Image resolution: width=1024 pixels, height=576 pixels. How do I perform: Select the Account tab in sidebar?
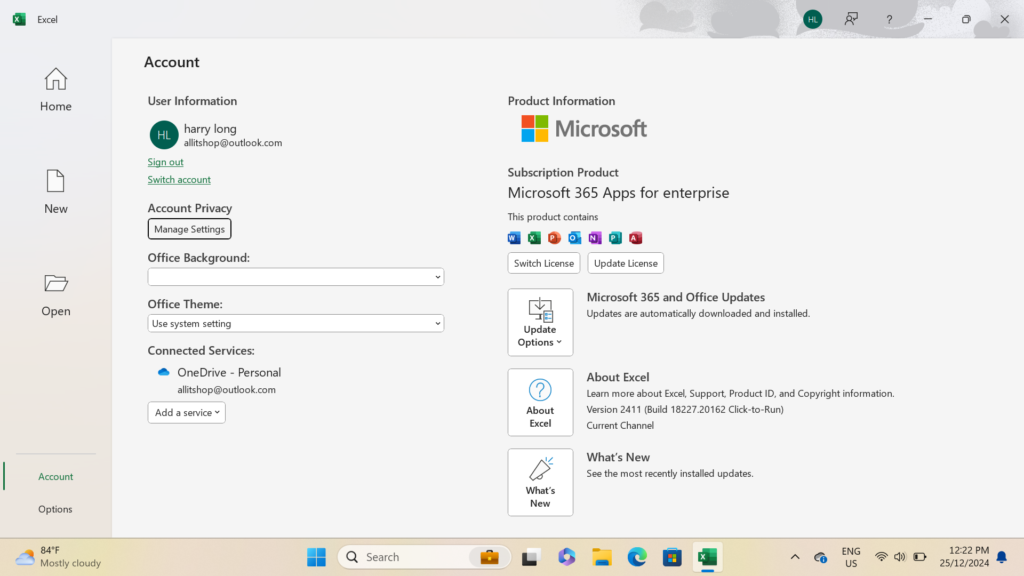(56, 476)
